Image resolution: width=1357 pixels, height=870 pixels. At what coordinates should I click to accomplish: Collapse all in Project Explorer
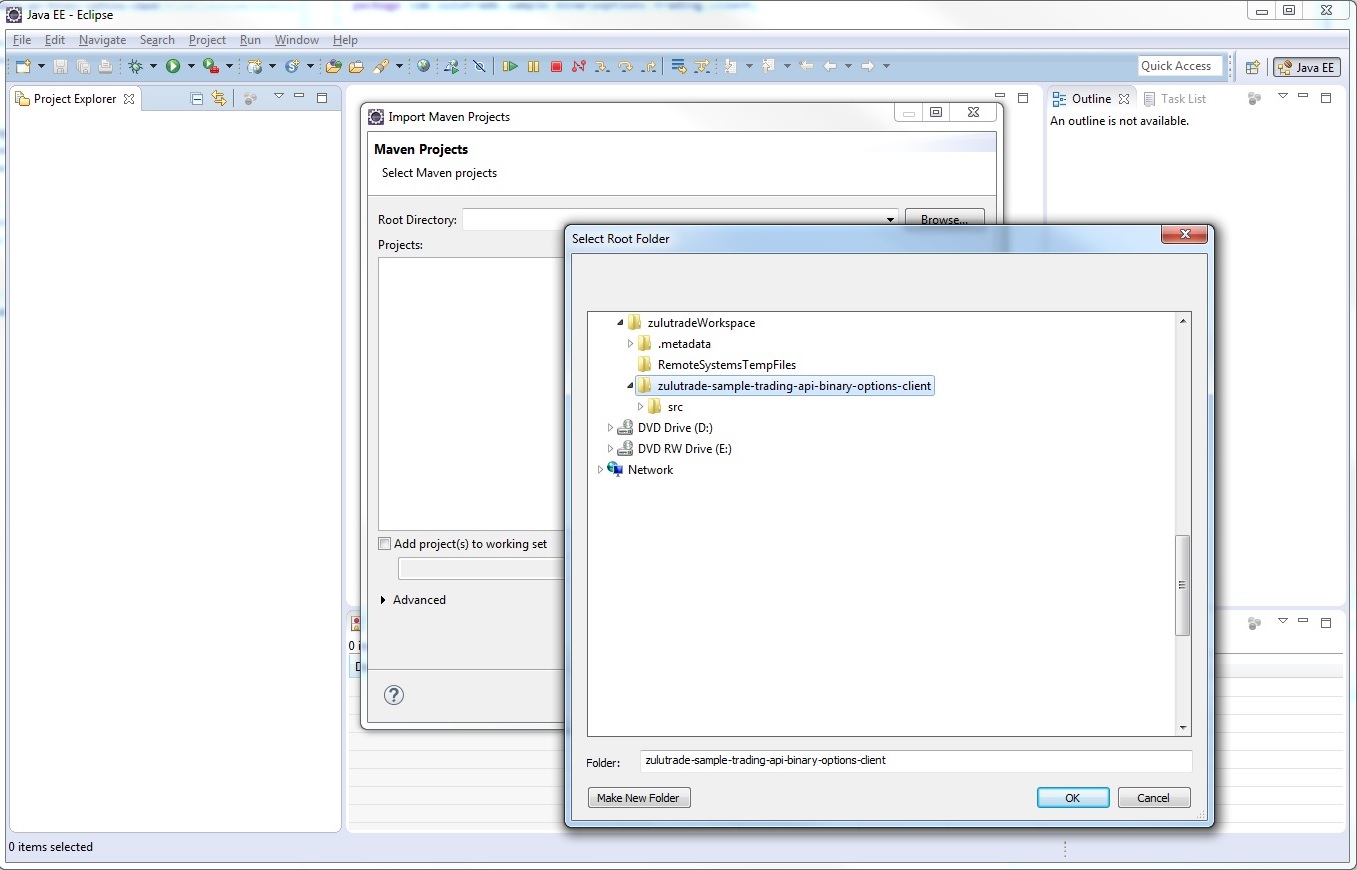pyautogui.click(x=197, y=98)
